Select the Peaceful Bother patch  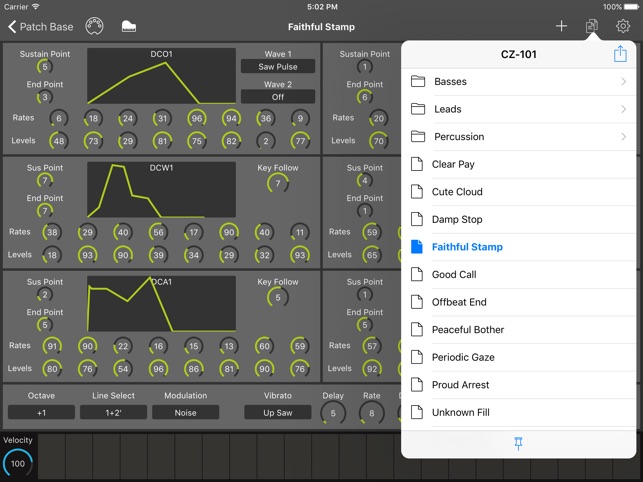click(x=519, y=329)
